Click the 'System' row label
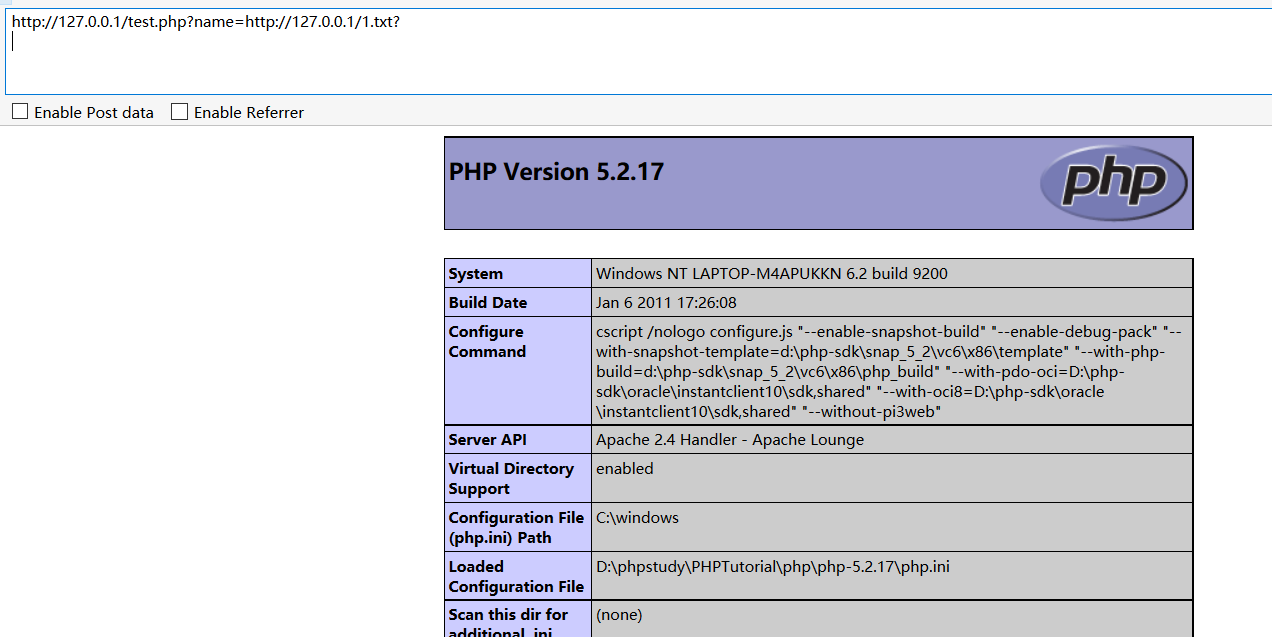The image size is (1272, 637). point(476,274)
